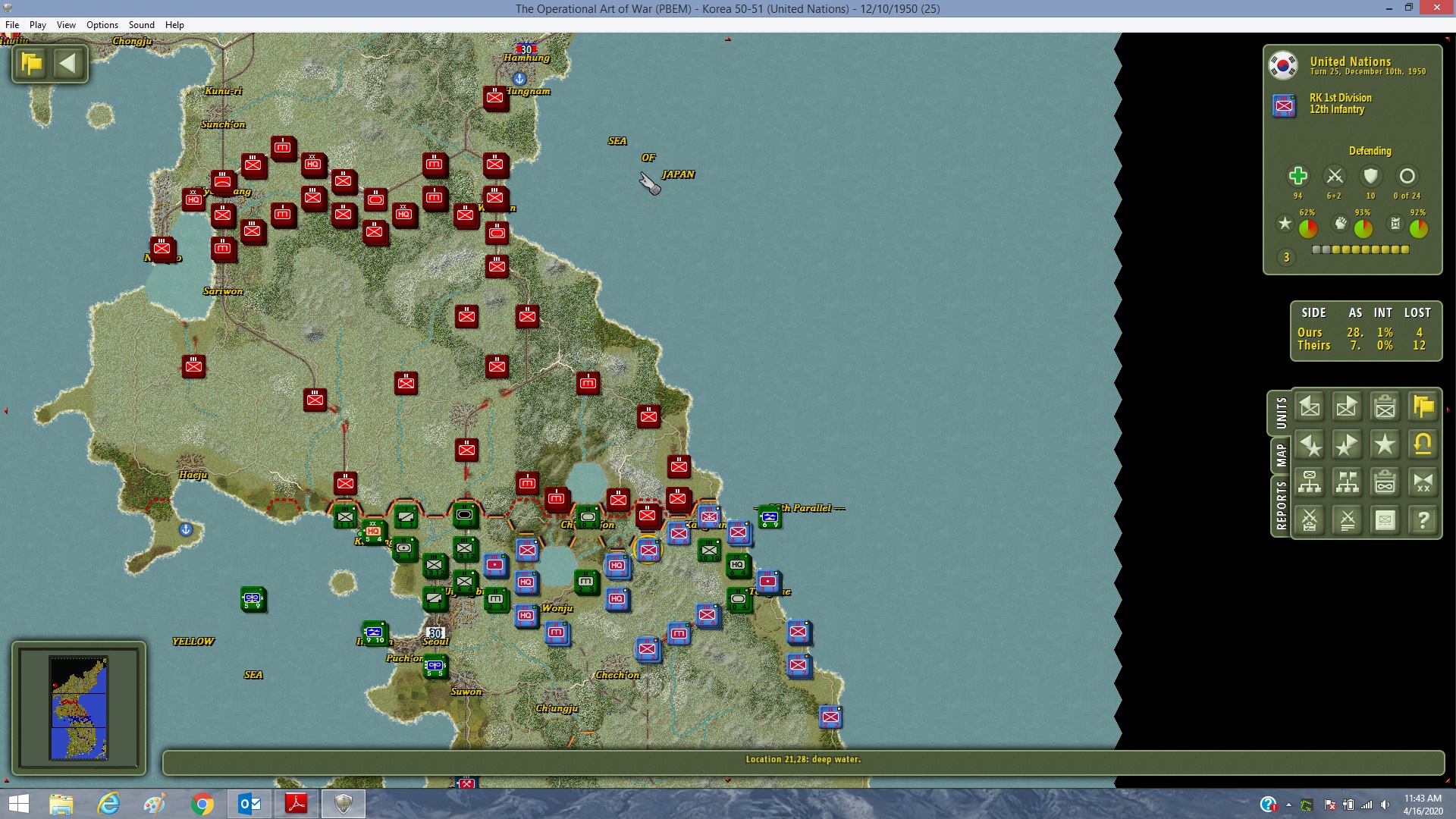Click the clipboard icon with infinity symbol
Viewport: 1456px width, 819px height.
1385,482
